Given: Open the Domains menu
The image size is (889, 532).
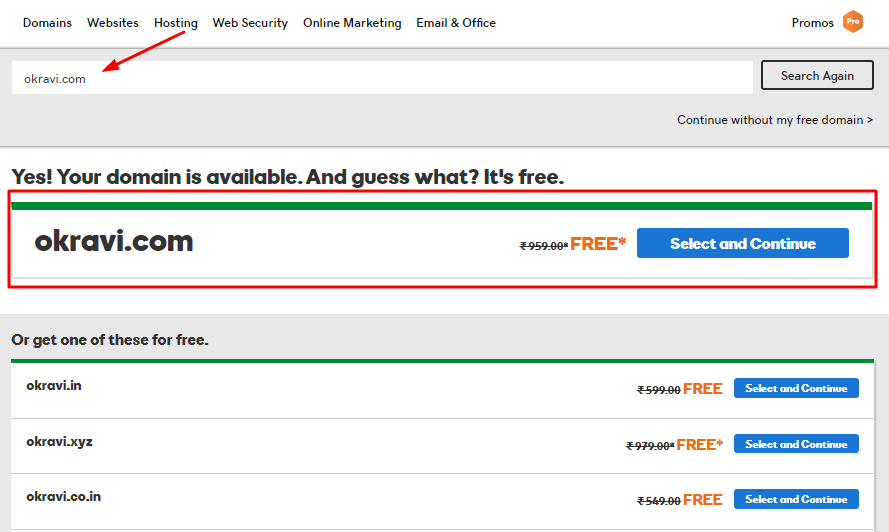Looking at the screenshot, I should (47, 23).
